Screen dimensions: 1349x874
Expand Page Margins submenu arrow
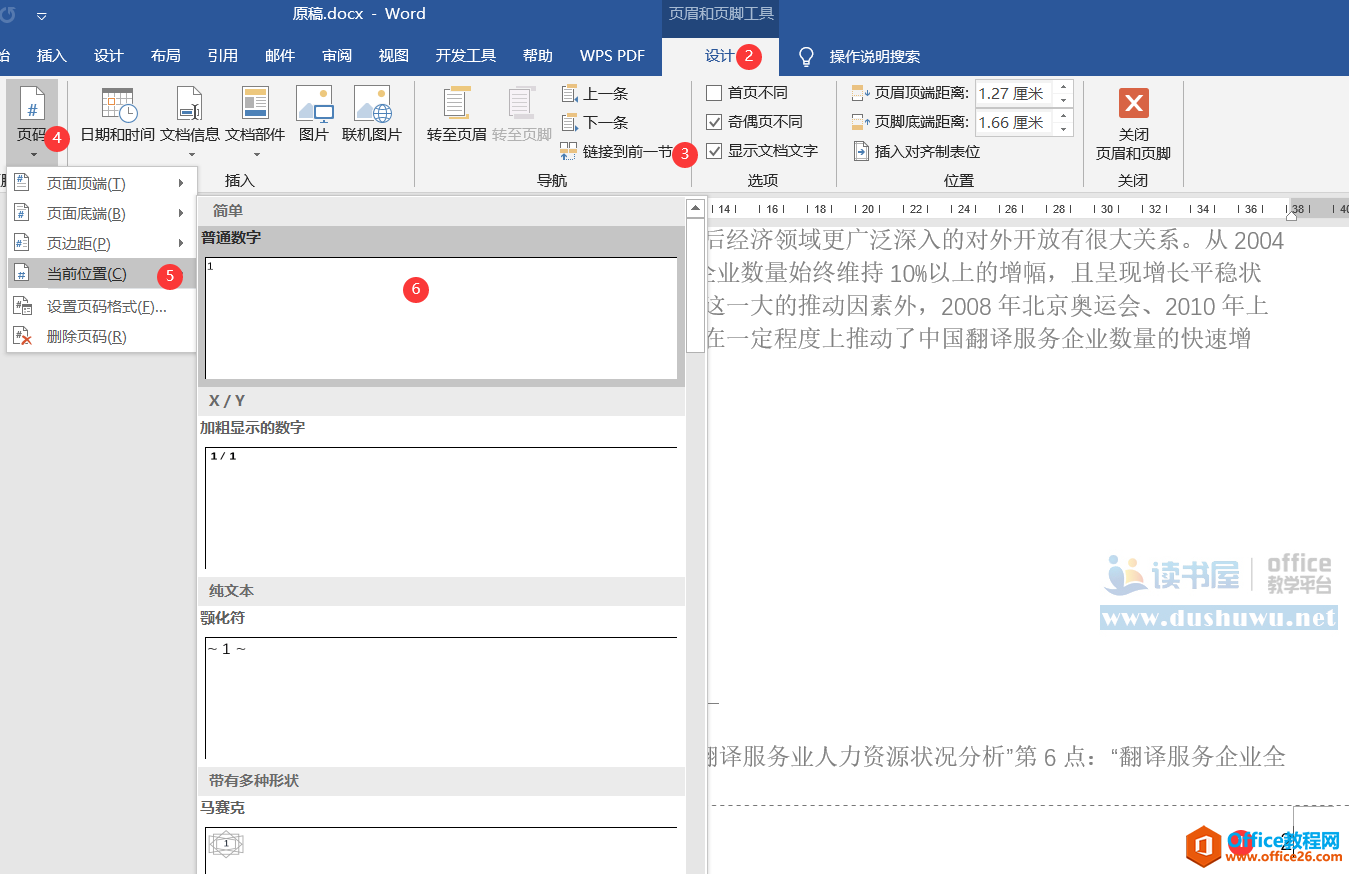click(x=181, y=243)
